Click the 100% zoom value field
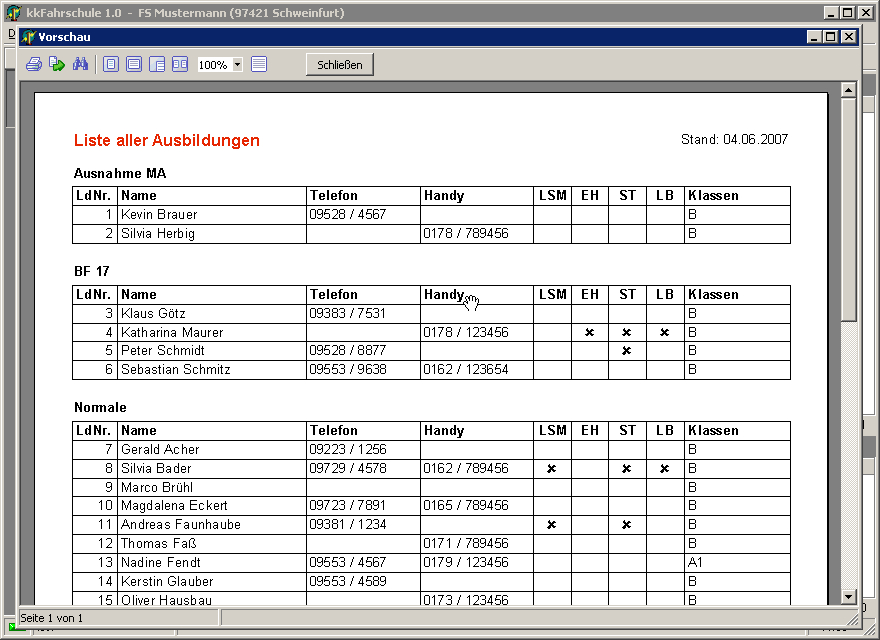The width and height of the screenshot is (880, 640). coord(214,65)
